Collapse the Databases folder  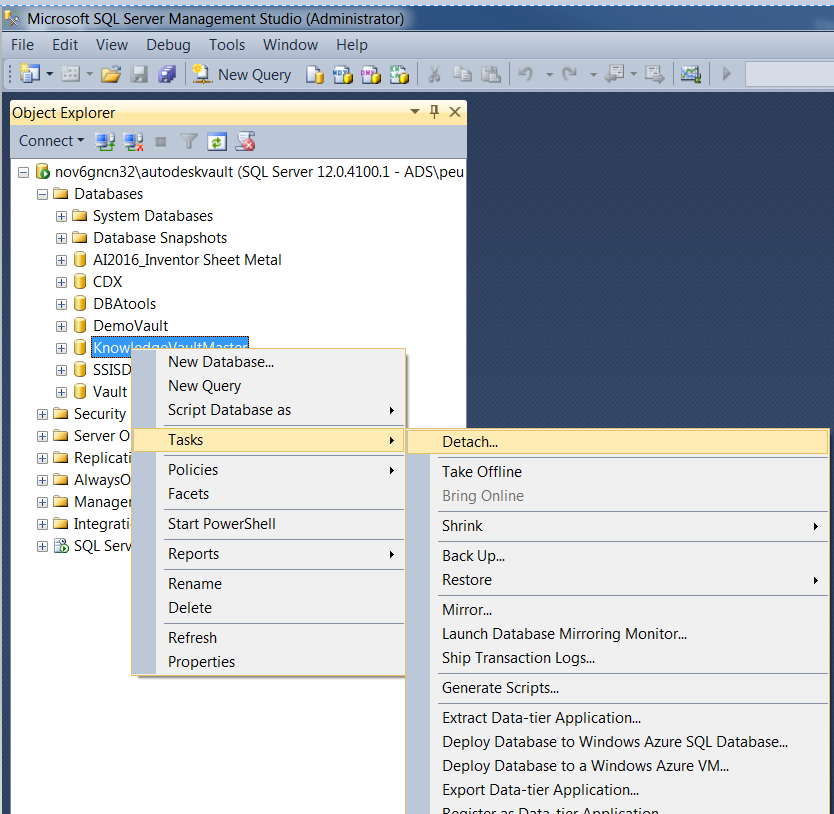pos(41,193)
